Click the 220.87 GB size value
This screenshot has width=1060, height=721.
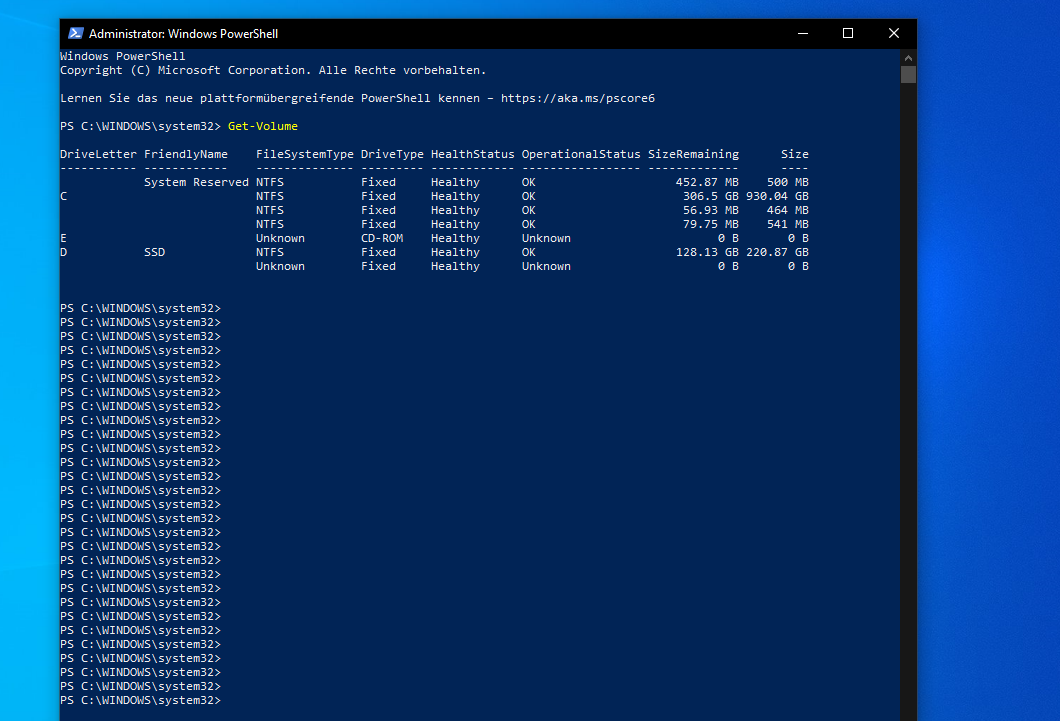[x=777, y=252]
